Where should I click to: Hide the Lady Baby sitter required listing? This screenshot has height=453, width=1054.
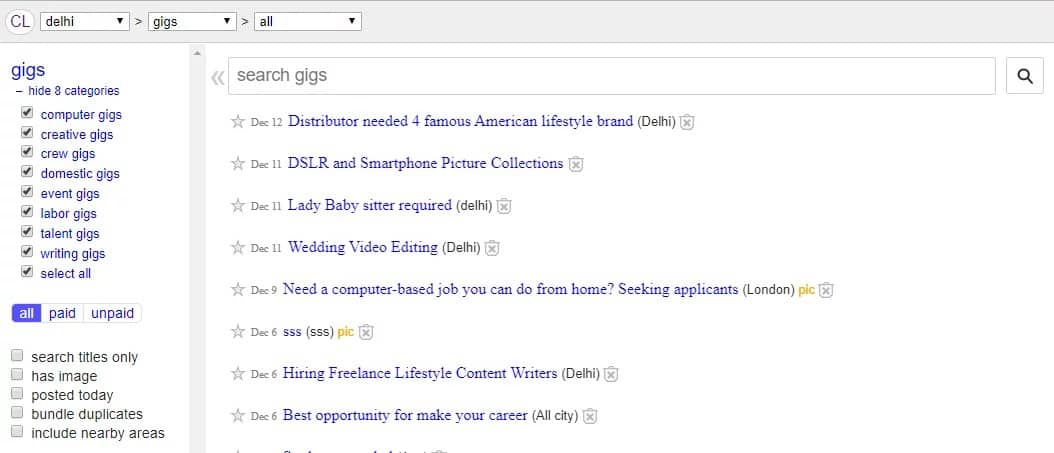[x=503, y=206]
